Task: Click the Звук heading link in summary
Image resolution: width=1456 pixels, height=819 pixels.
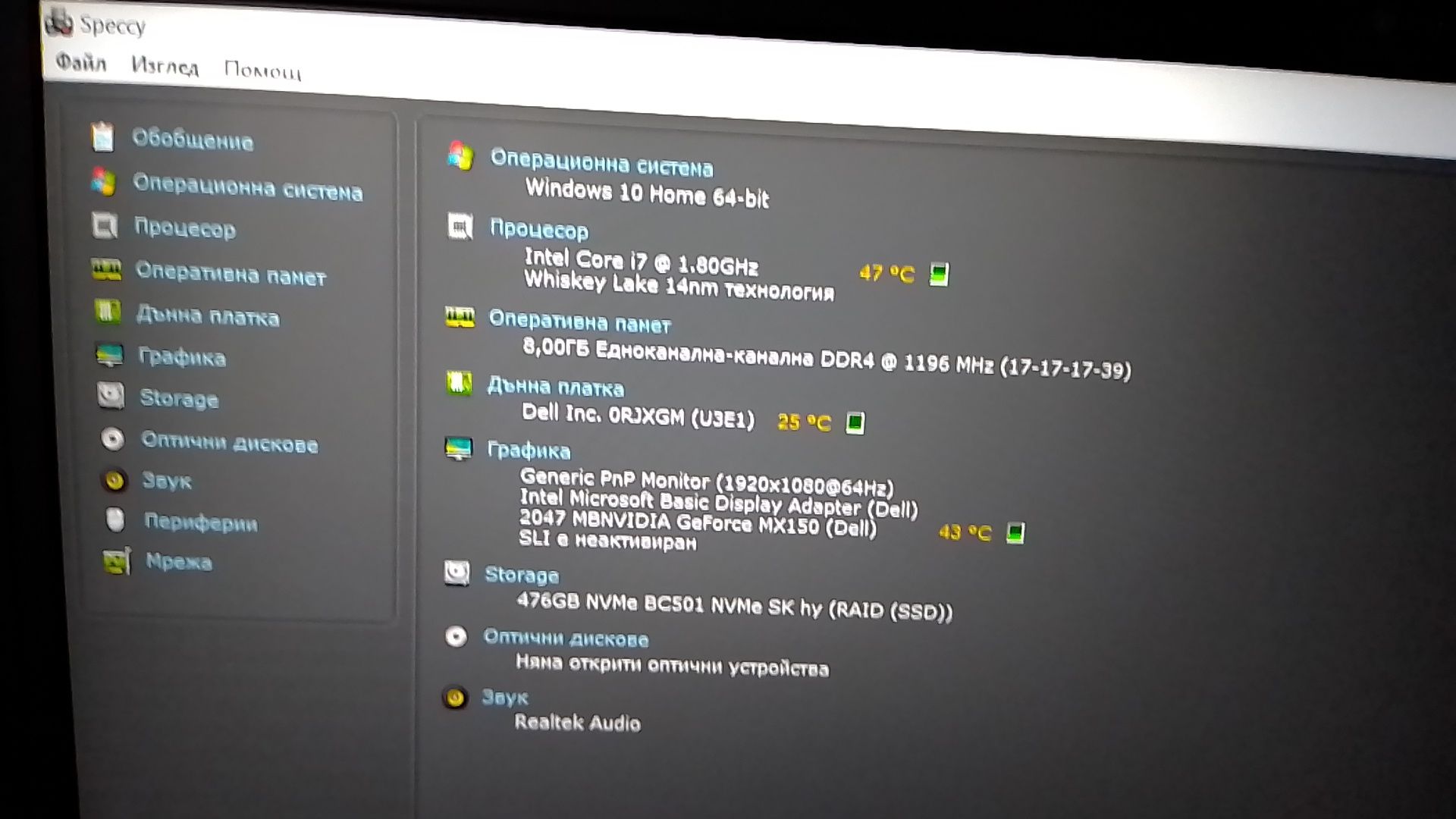Action: point(505,697)
